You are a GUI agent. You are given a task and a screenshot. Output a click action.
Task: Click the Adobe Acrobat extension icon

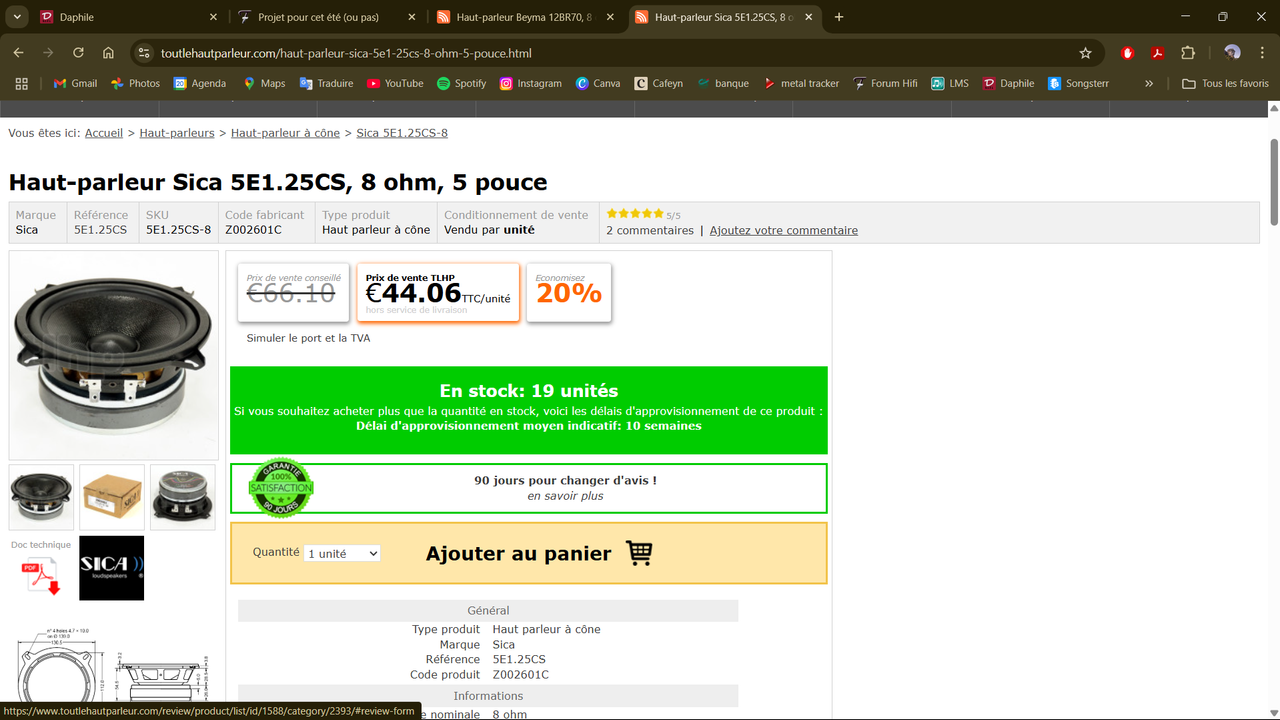point(1157,53)
